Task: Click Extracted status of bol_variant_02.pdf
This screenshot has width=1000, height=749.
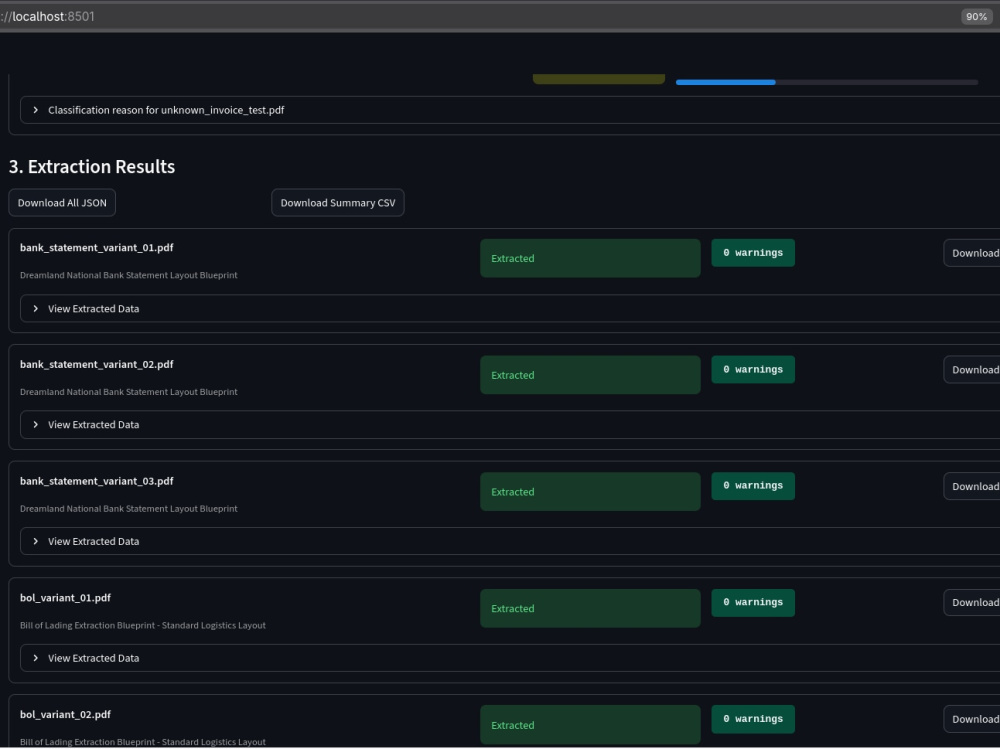Action: 590,725
